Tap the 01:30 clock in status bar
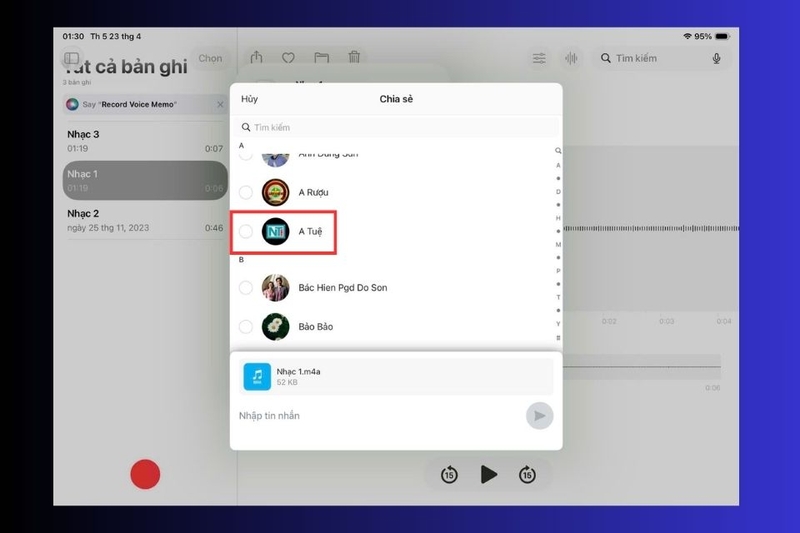 (x=73, y=36)
